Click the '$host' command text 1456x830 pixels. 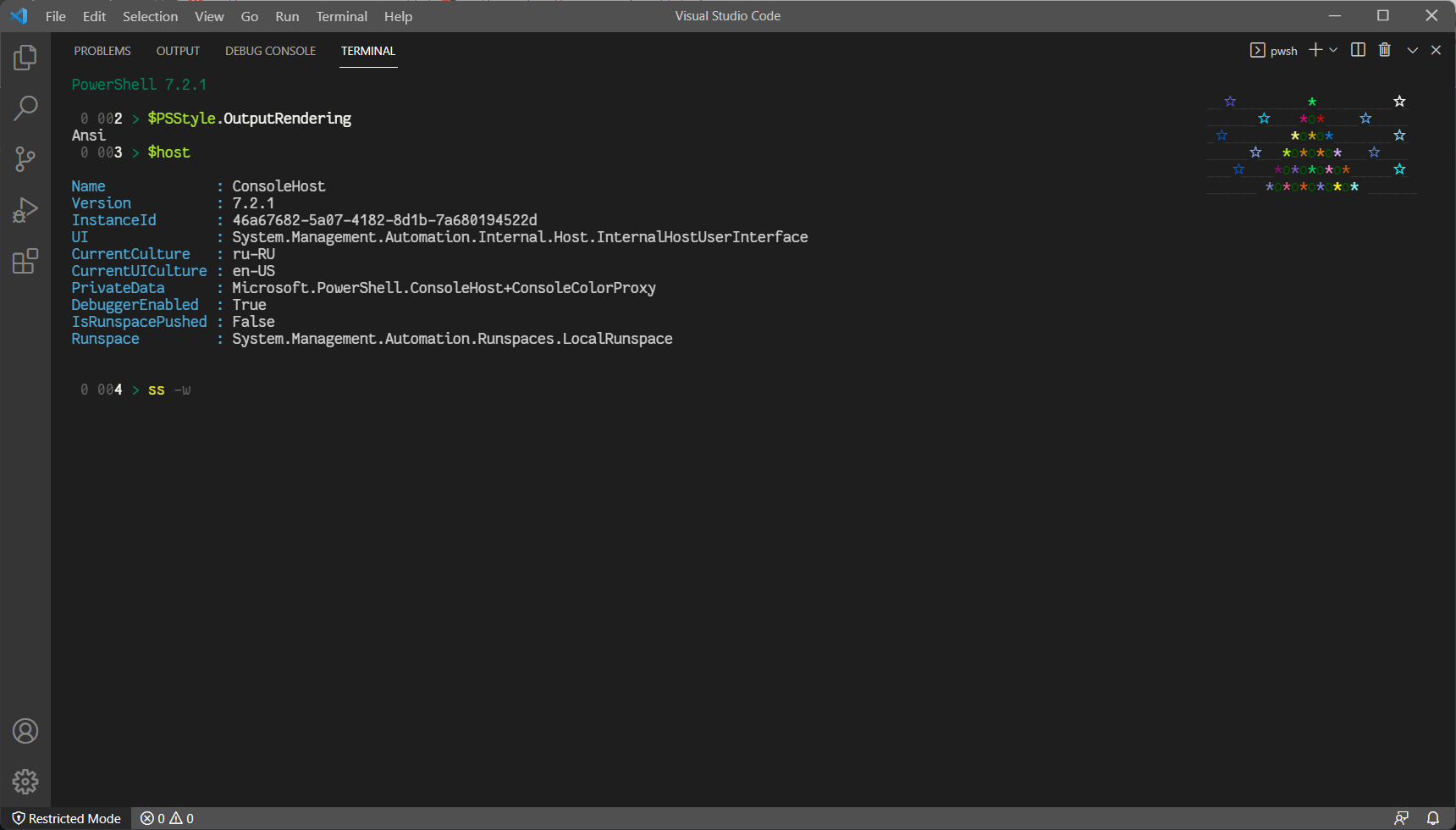[x=169, y=152]
